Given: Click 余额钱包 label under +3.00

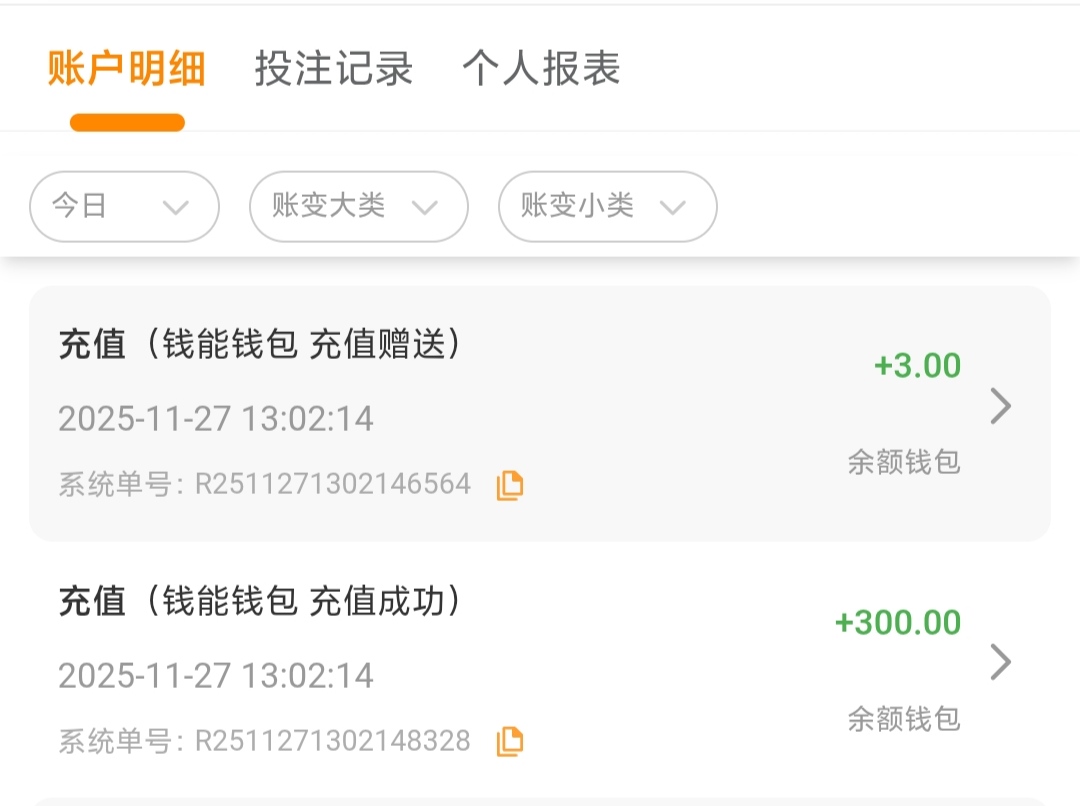Looking at the screenshot, I should tap(903, 462).
